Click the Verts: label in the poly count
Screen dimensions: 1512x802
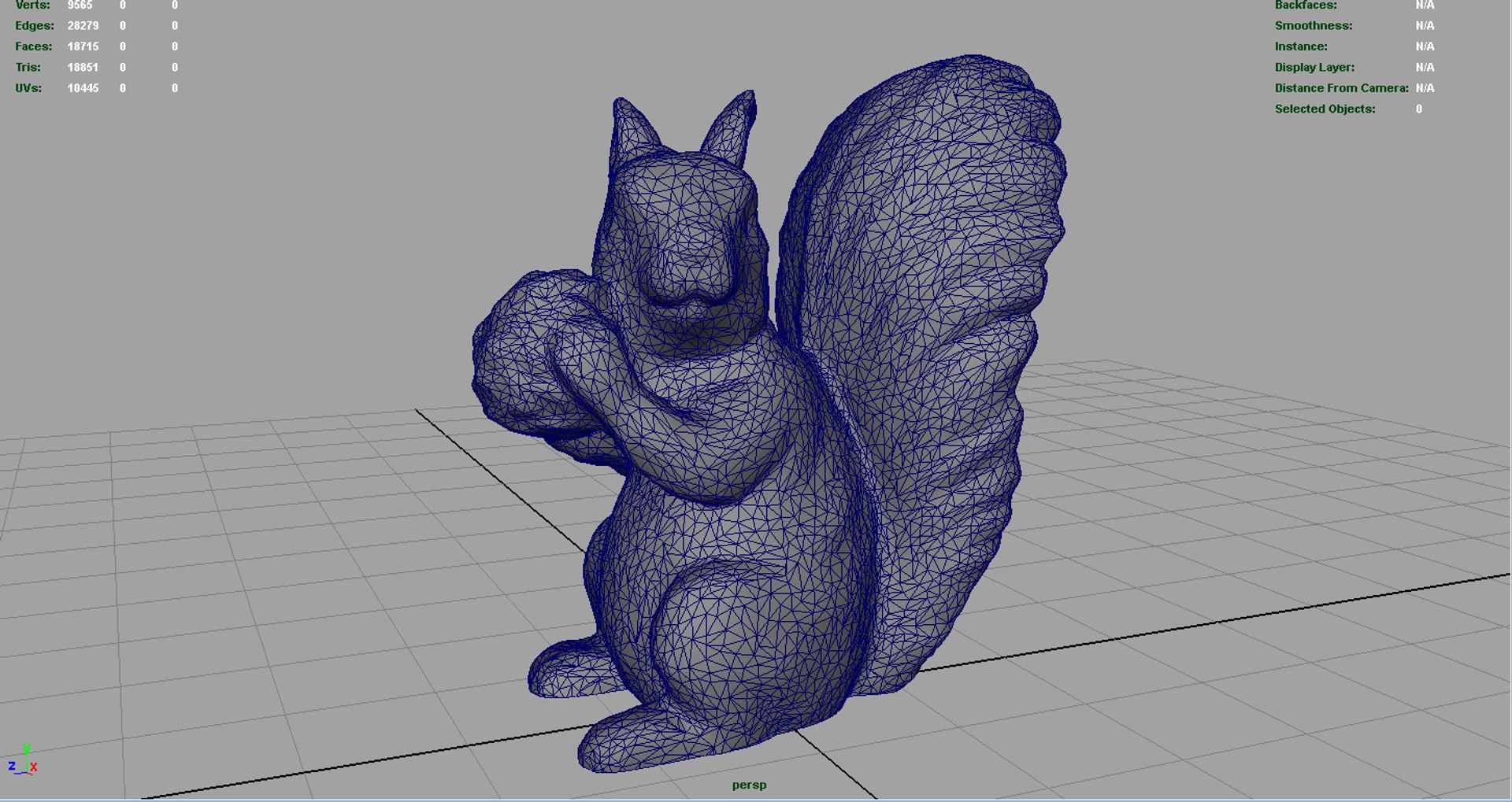[x=32, y=5]
